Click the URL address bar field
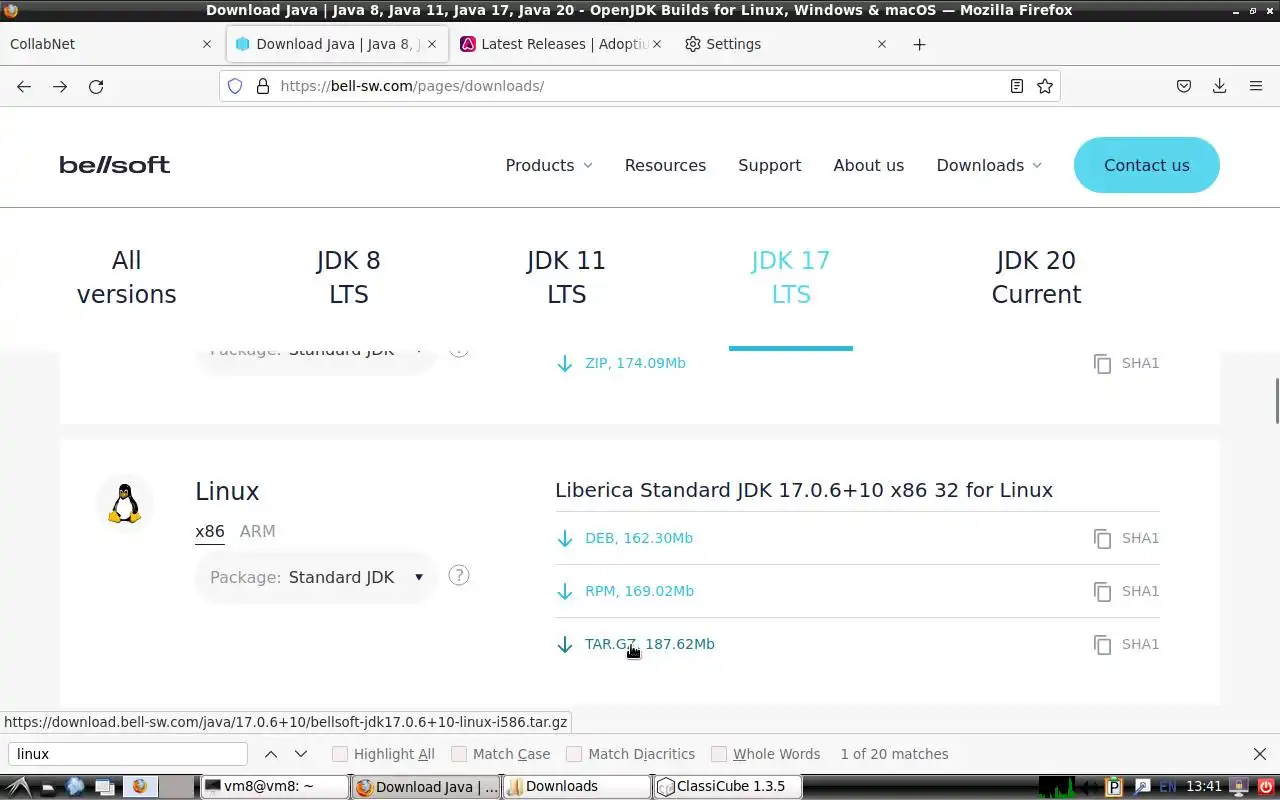Screen dimensions: 1280x800 (640, 86)
